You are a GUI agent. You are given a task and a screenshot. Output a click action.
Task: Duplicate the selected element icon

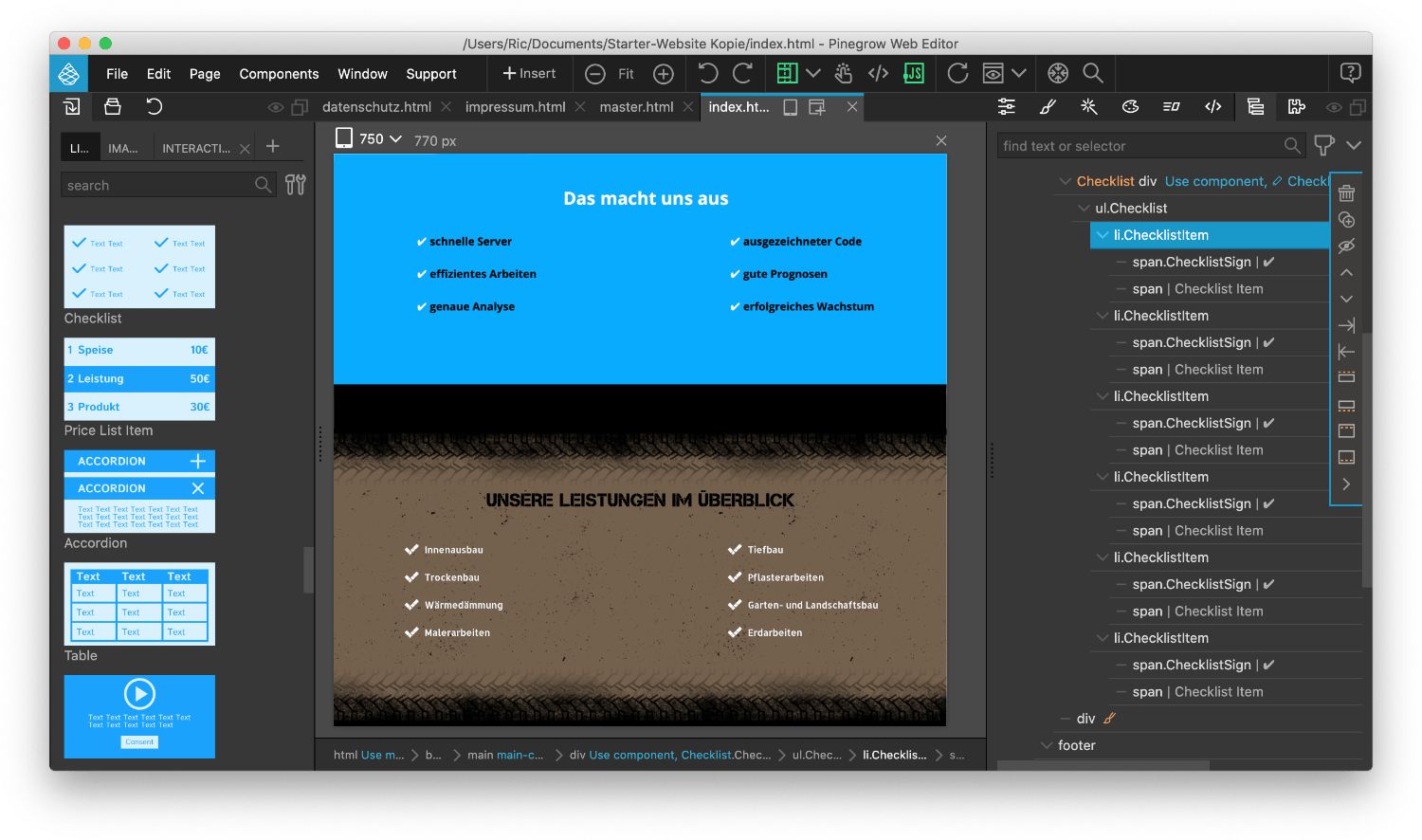1346,220
